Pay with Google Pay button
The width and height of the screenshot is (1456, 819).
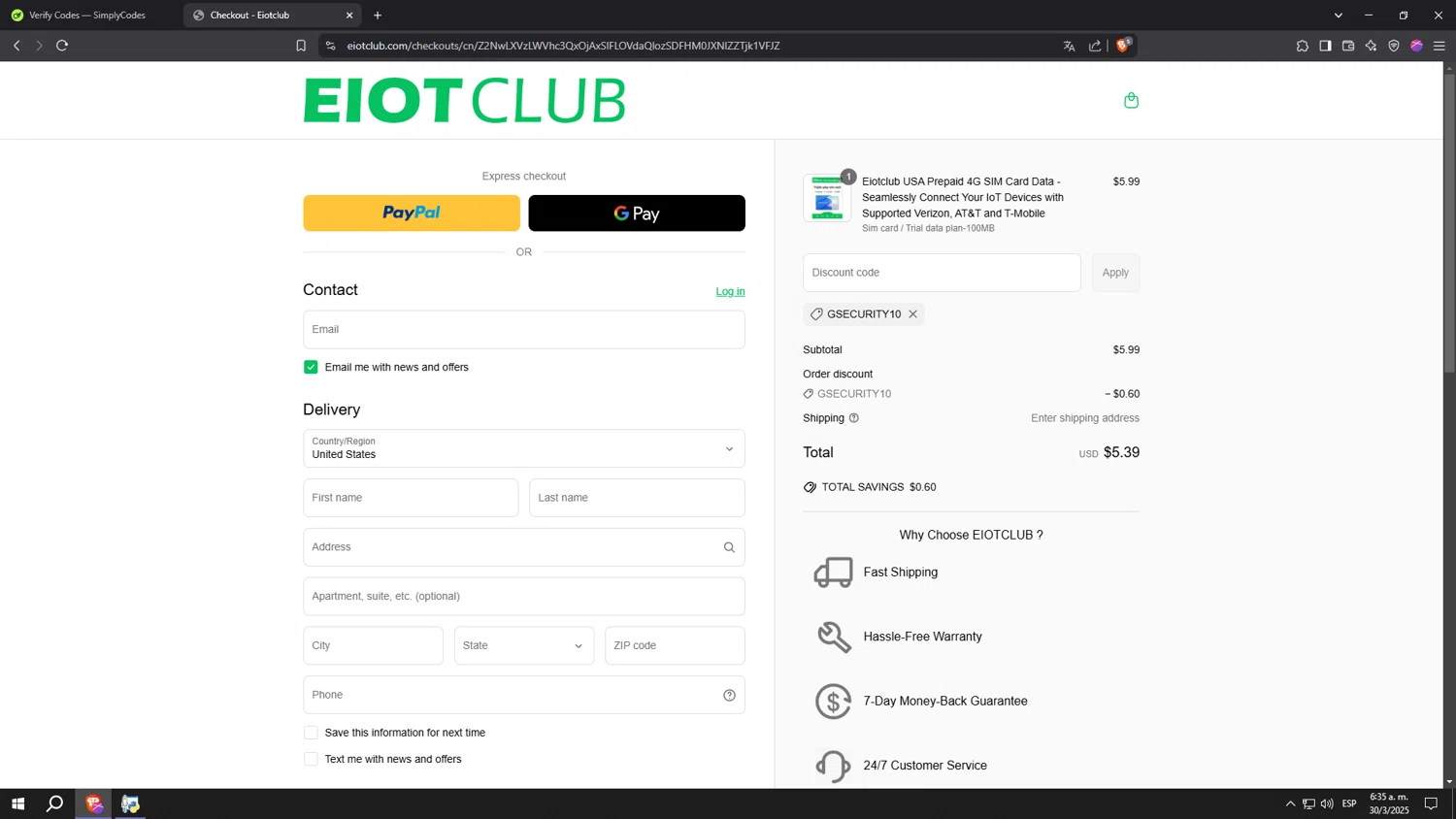(637, 213)
